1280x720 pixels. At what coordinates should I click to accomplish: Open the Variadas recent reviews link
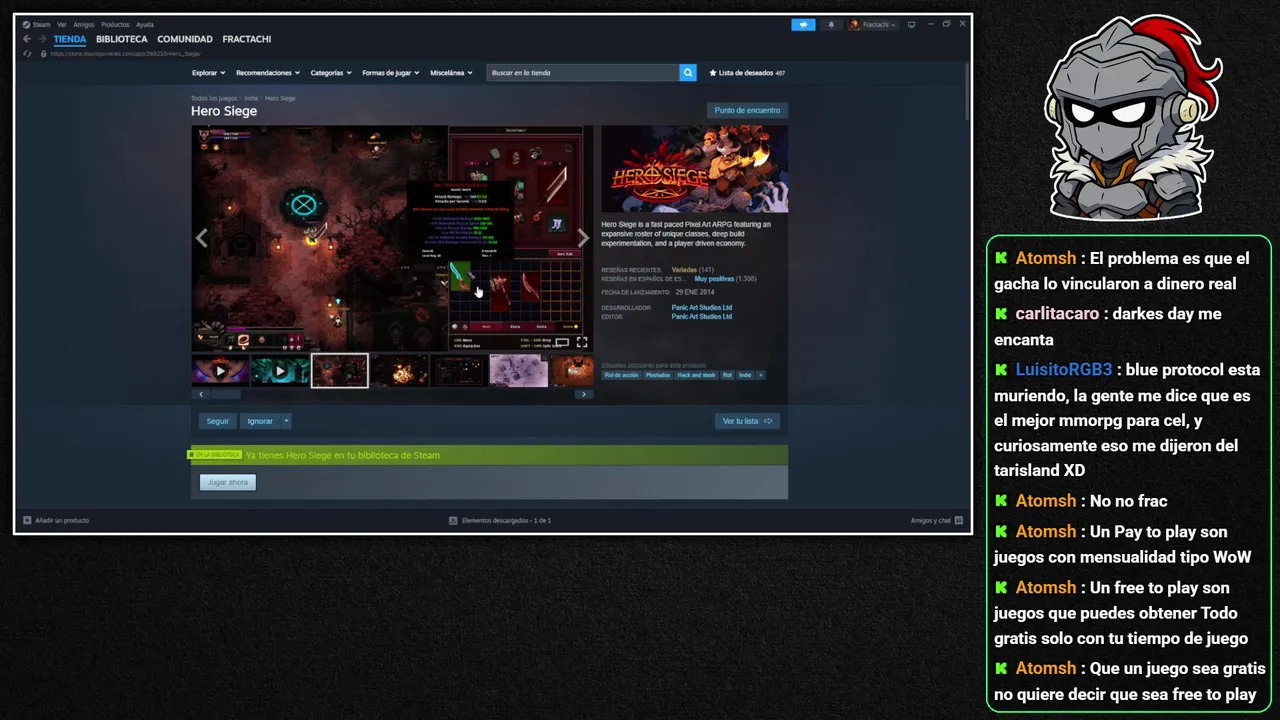point(685,270)
